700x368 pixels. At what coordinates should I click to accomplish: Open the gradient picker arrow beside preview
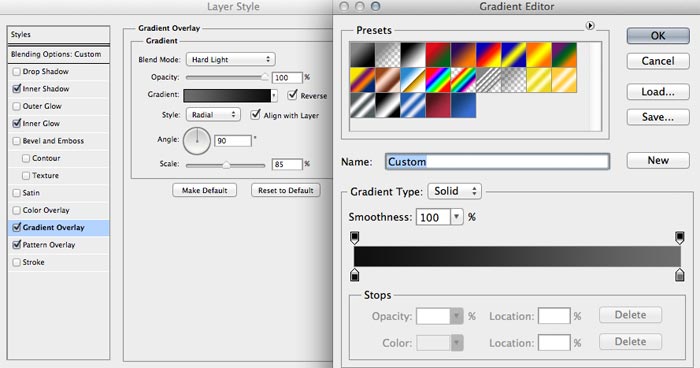[274, 96]
